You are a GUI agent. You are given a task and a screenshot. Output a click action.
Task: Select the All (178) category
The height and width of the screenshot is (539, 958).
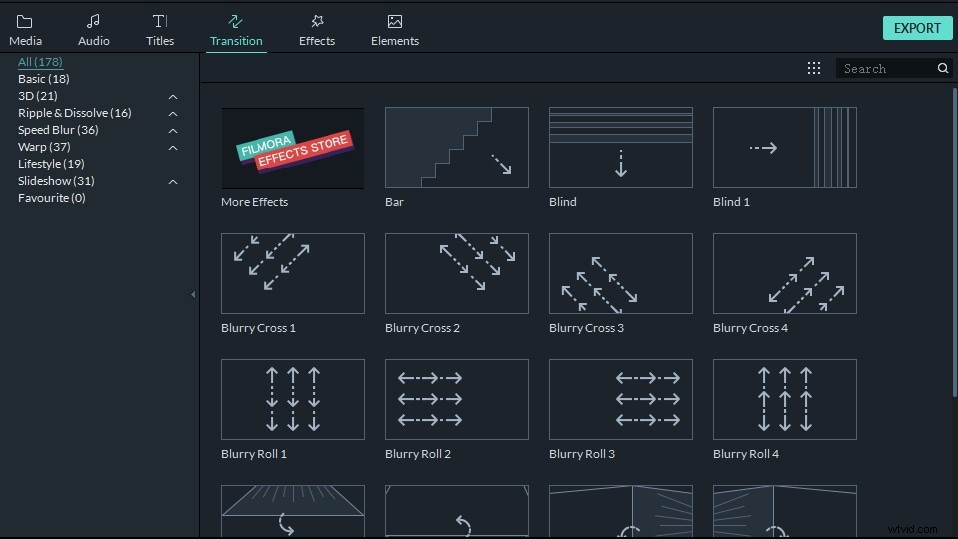pyautogui.click(x=40, y=62)
